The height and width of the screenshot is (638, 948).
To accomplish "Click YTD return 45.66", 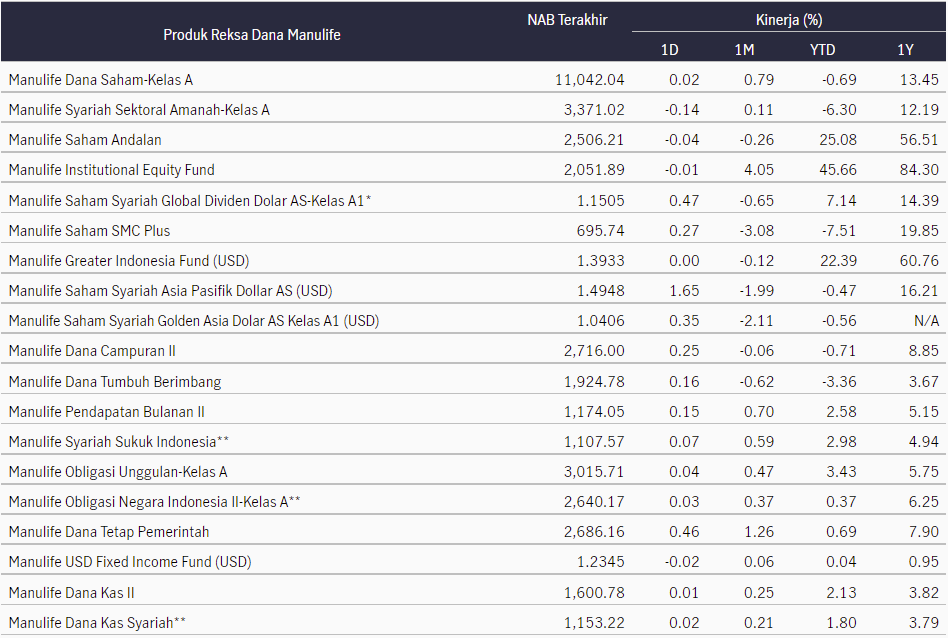I will point(838,170).
